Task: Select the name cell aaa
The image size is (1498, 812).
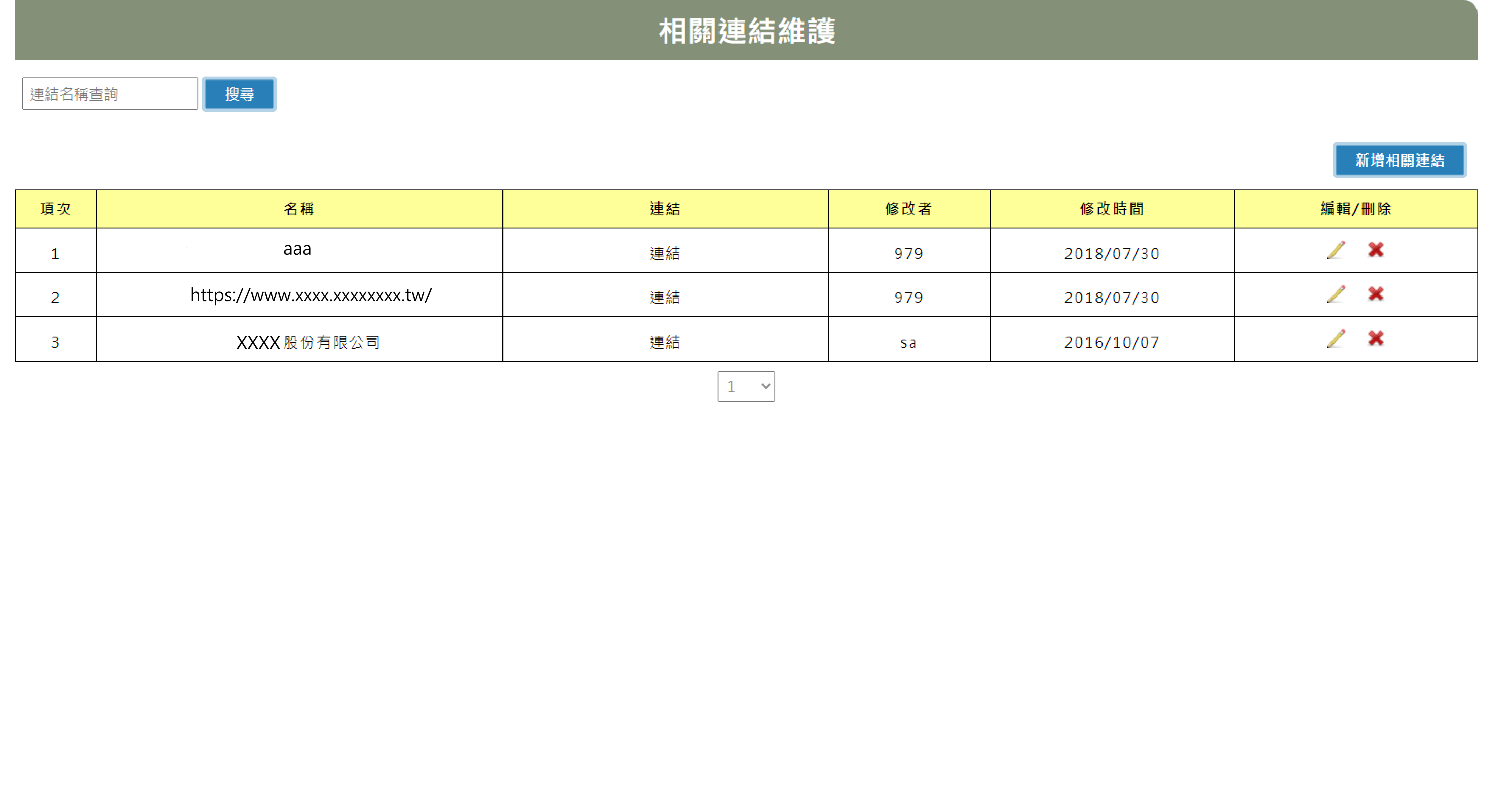Action: (299, 250)
